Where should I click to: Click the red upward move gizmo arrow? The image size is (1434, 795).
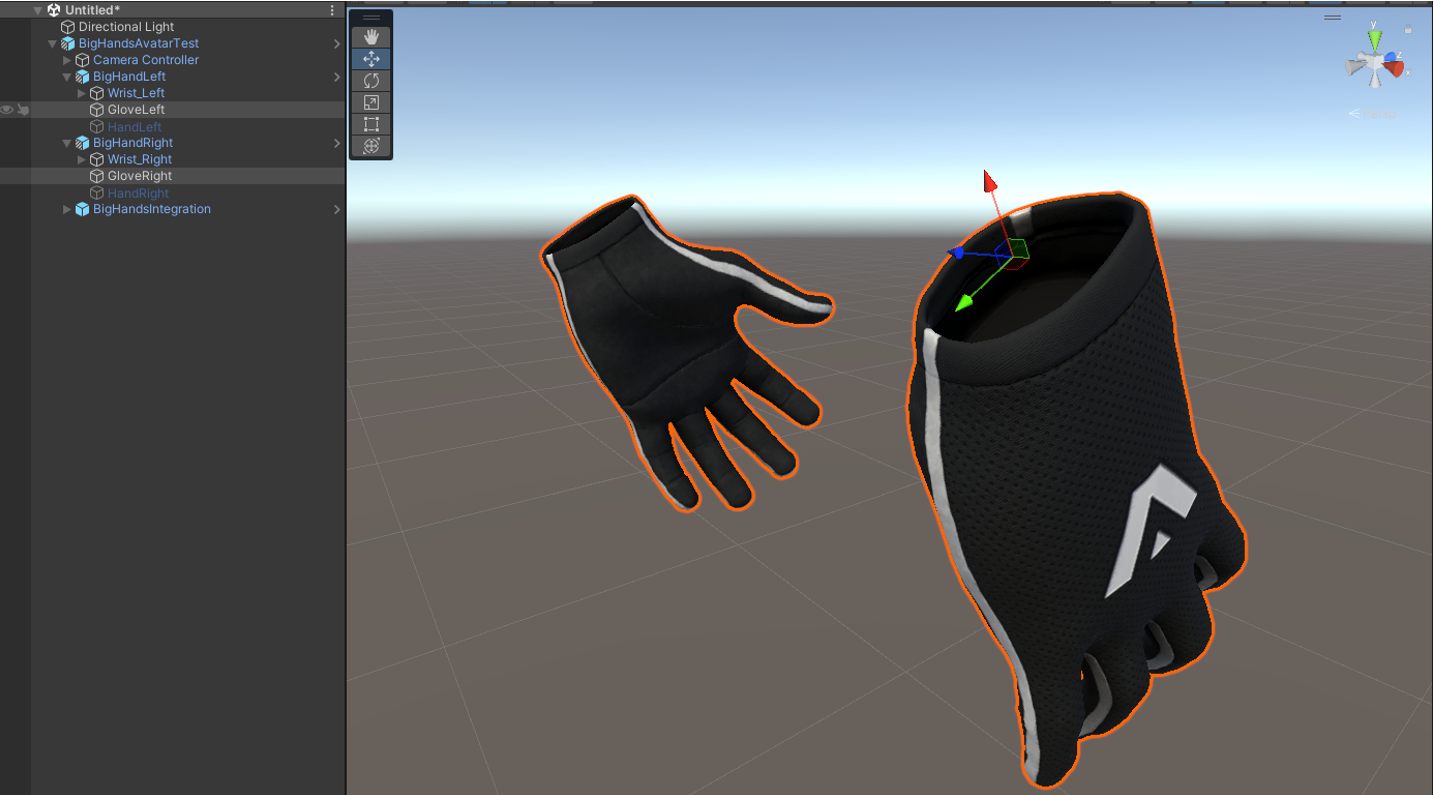[990, 183]
